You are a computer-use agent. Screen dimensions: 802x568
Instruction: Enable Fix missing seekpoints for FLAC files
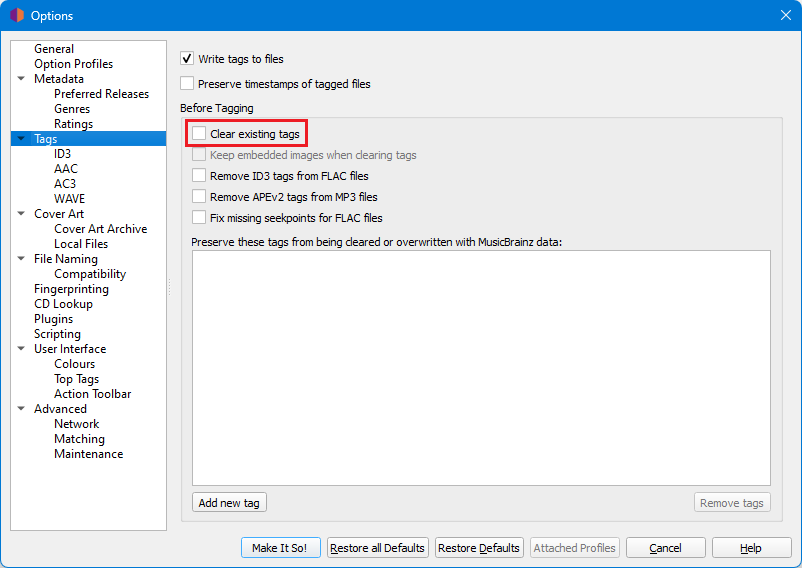(x=199, y=217)
